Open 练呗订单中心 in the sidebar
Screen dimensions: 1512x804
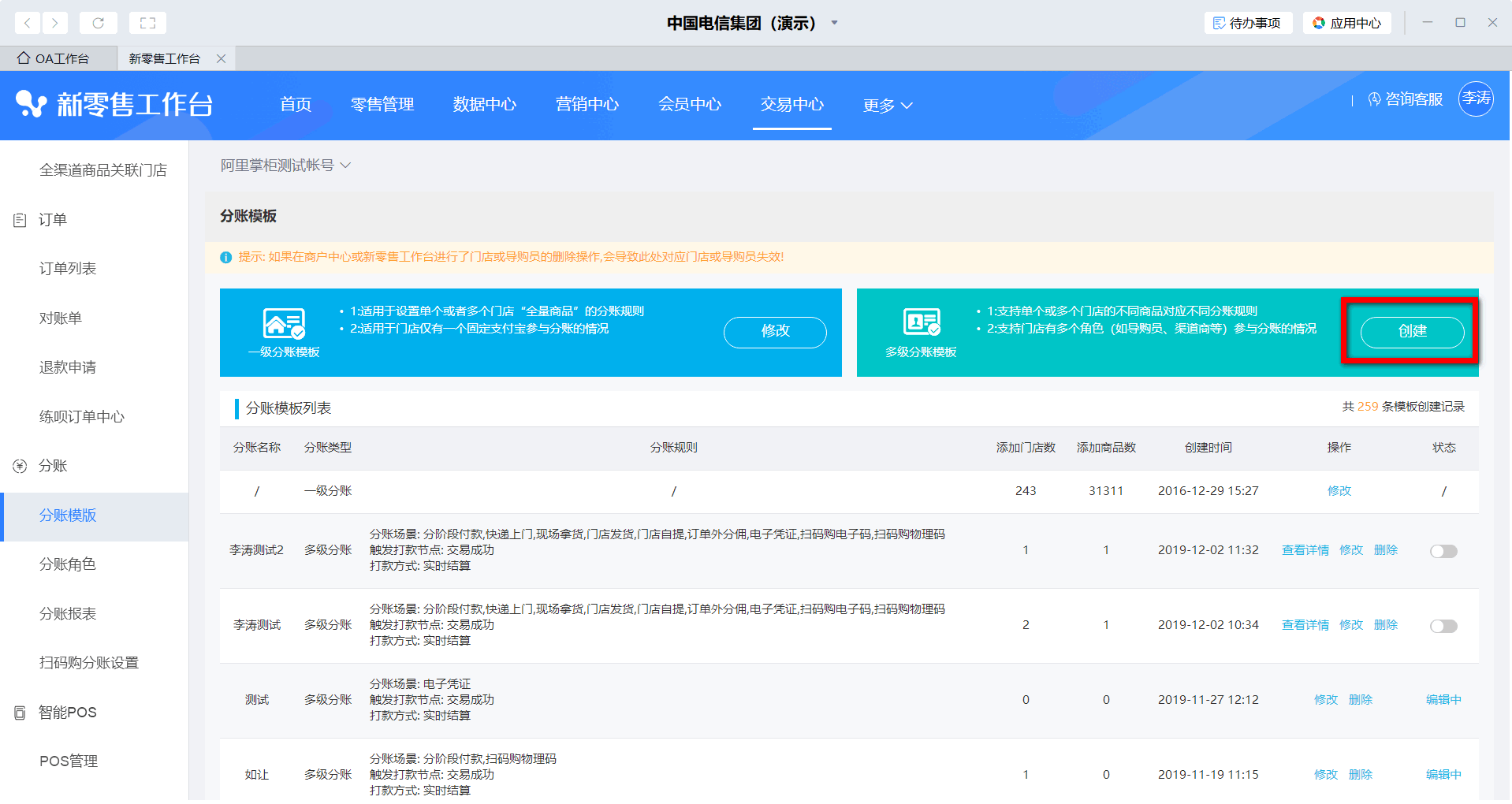[82, 417]
